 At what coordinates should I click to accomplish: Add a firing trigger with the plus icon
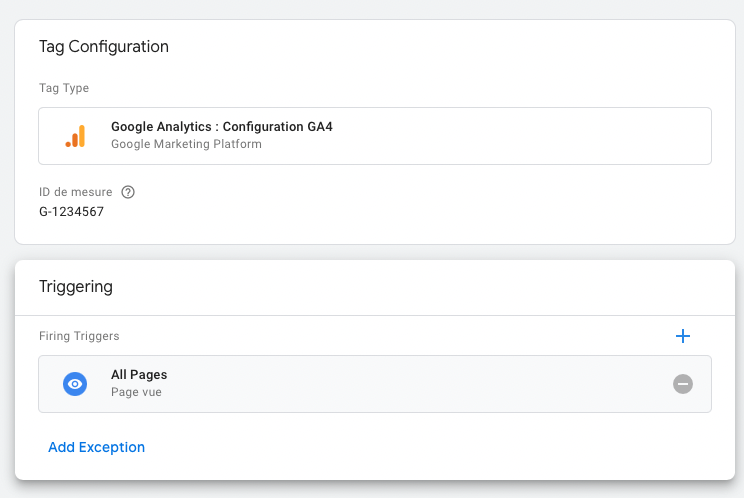point(683,336)
